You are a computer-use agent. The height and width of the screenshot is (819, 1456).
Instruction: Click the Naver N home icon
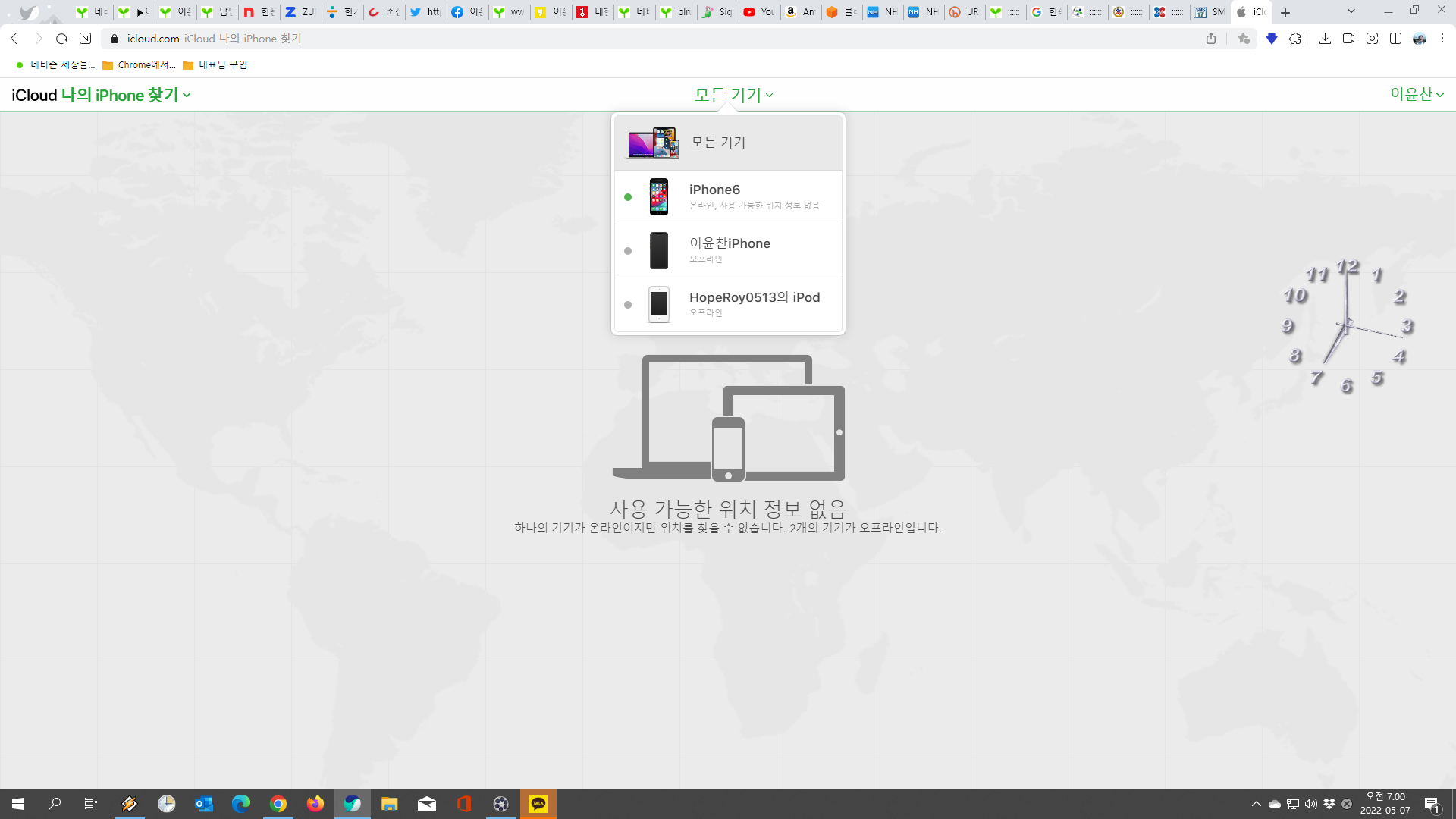(86, 39)
